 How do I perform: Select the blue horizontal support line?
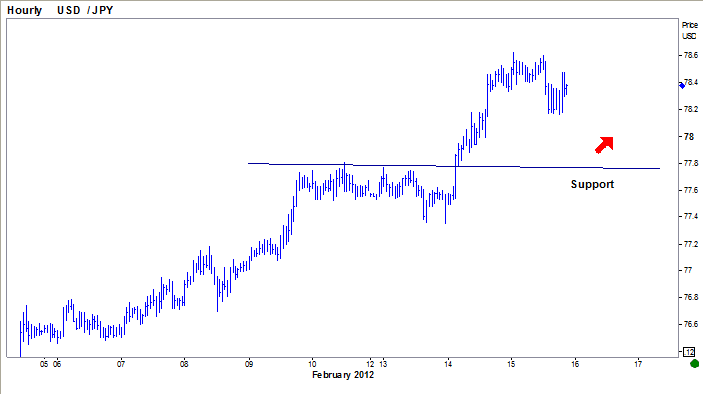coord(454,166)
